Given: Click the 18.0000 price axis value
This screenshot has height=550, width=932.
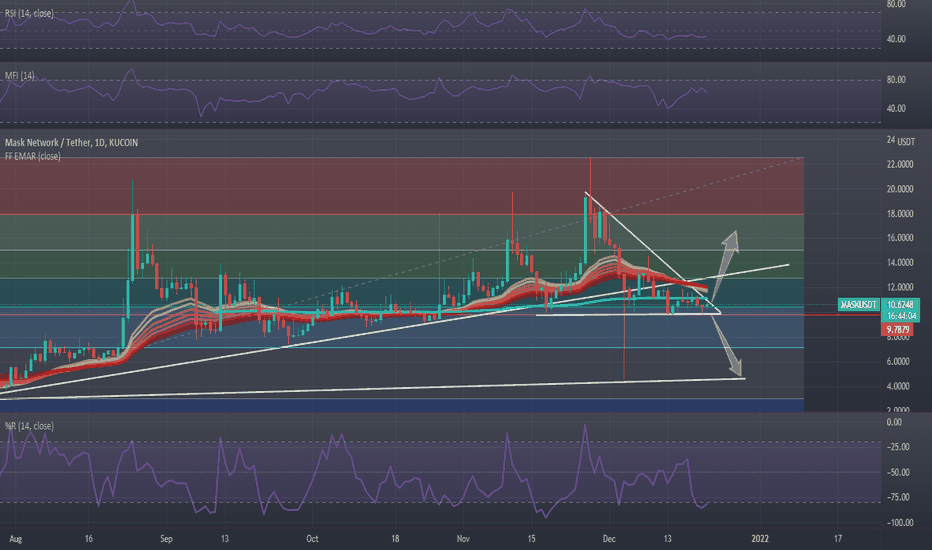Looking at the screenshot, I should click(x=900, y=213).
